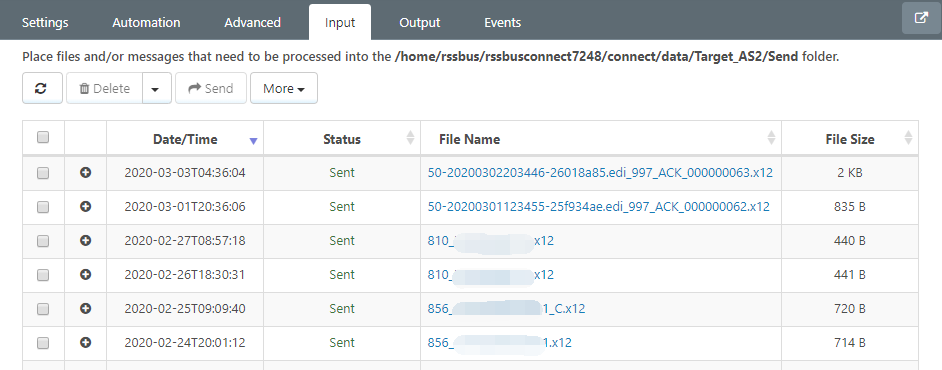
Task: Open the 997_ACK_000000062.x12 file link
Action: pos(598,207)
